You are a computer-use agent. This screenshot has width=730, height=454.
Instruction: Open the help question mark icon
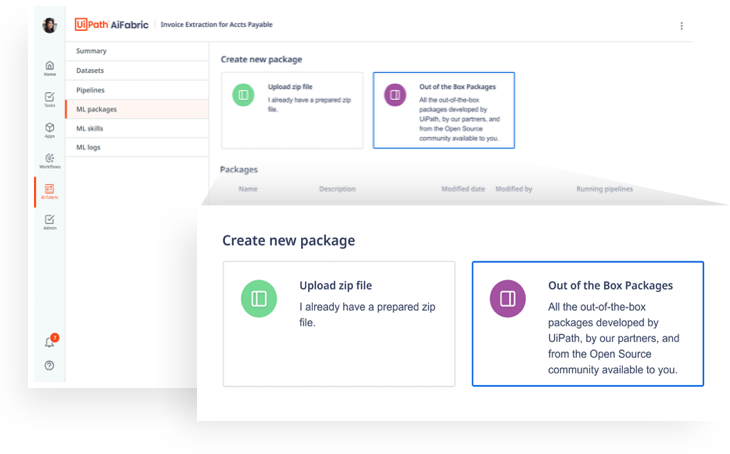49,366
